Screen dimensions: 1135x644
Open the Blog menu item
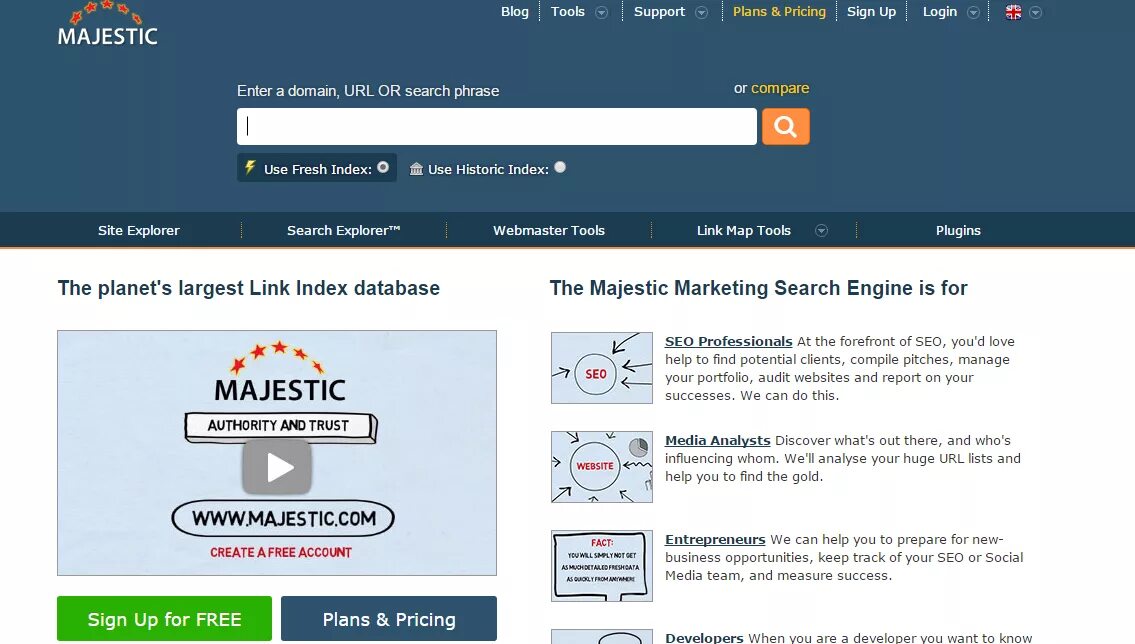(515, 12)
